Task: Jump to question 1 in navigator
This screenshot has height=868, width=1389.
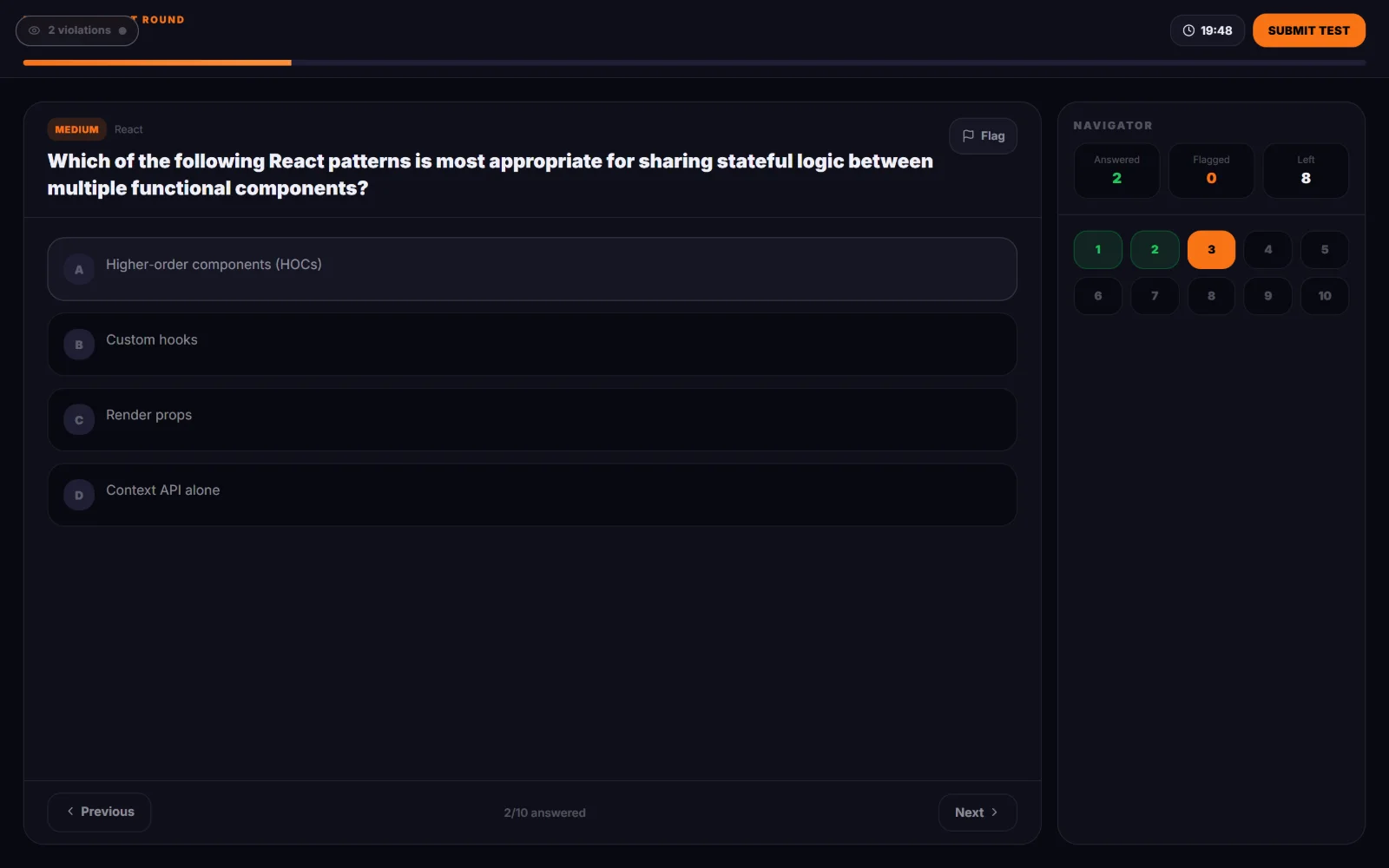Action: (1098, 250)
